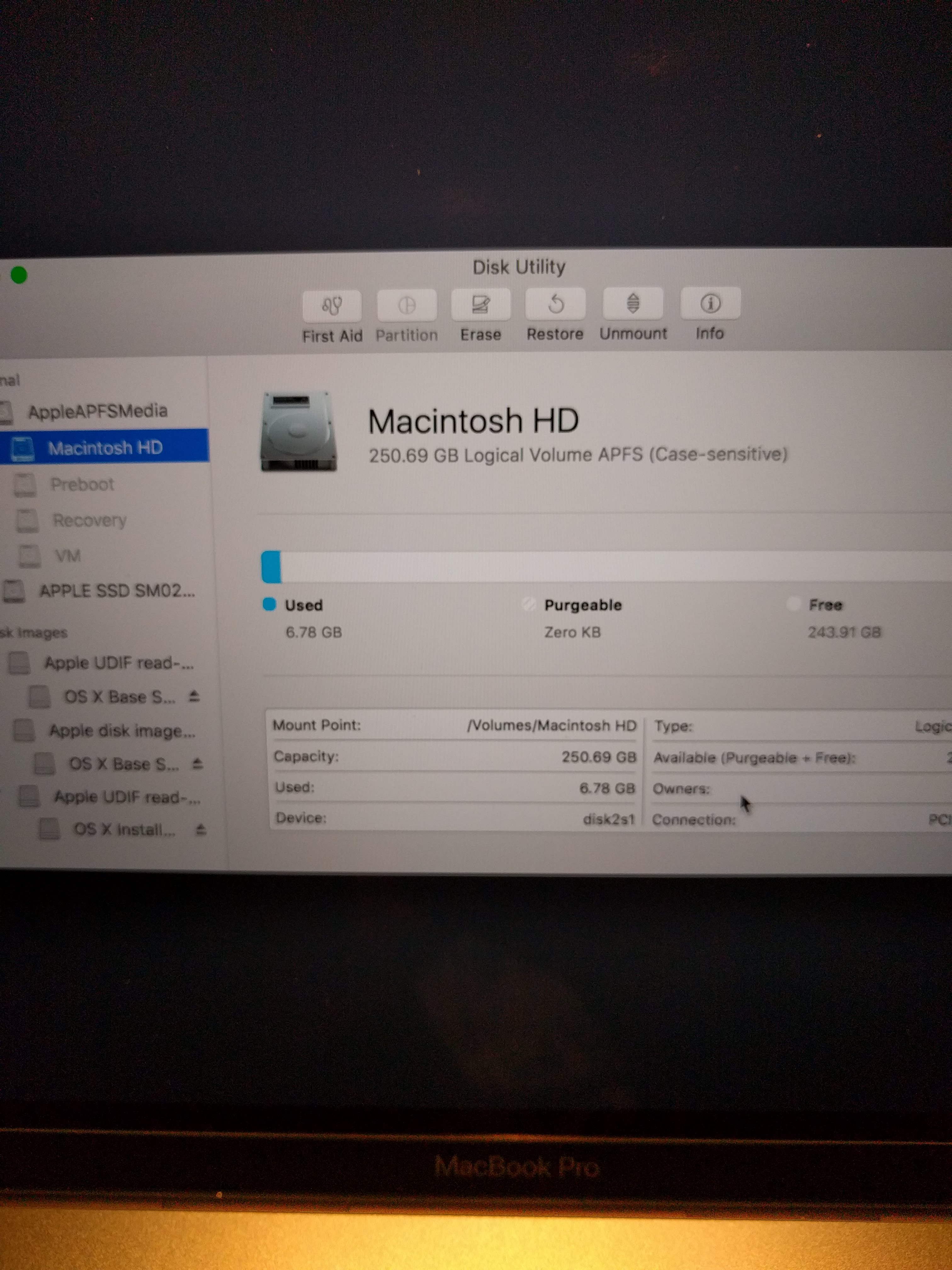
Task: Click the 243.91 GB free value
Action: [844, 632]
